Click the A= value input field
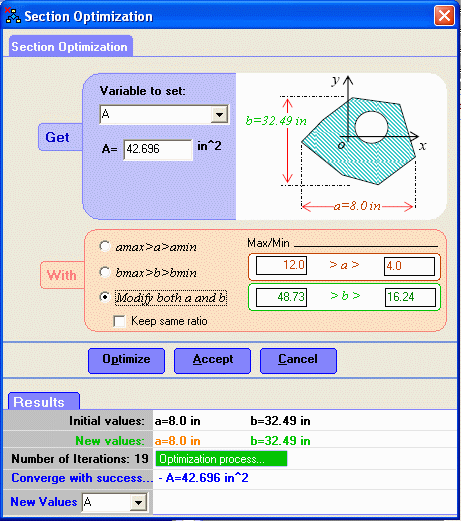461x521 pixels. (158, 149)
